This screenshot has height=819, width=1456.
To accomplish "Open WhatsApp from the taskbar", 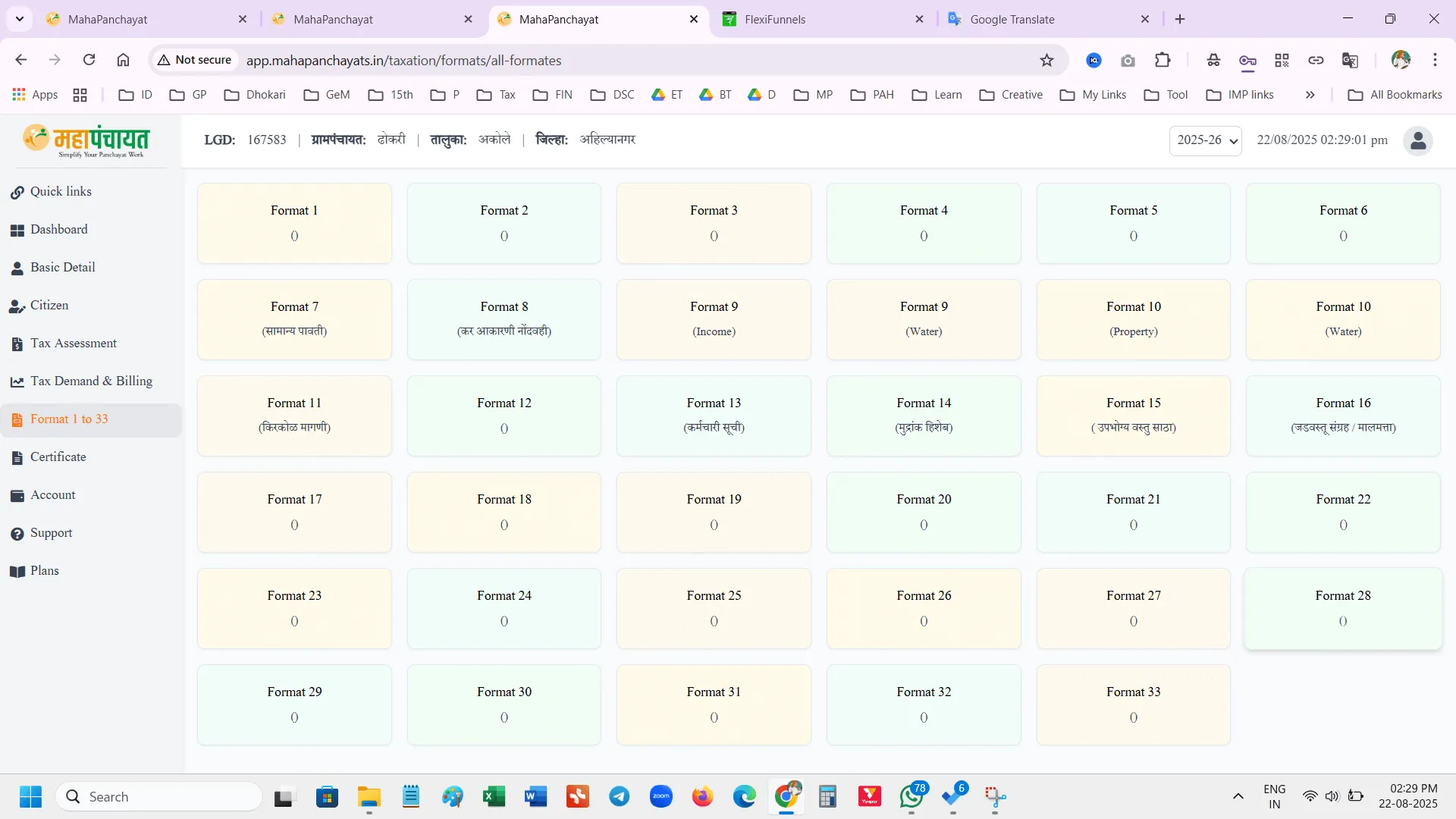I will pyautogui.click(x=912, y=796).
